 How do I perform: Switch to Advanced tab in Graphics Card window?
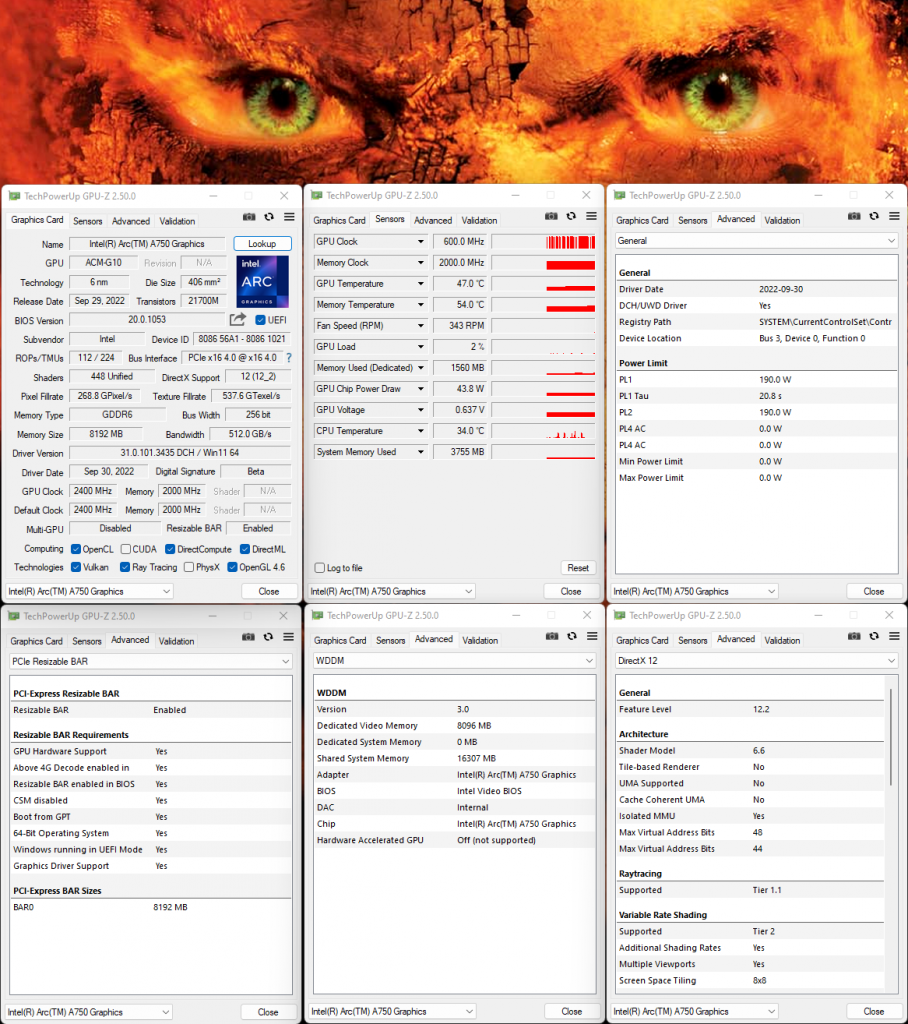[131, 221]
